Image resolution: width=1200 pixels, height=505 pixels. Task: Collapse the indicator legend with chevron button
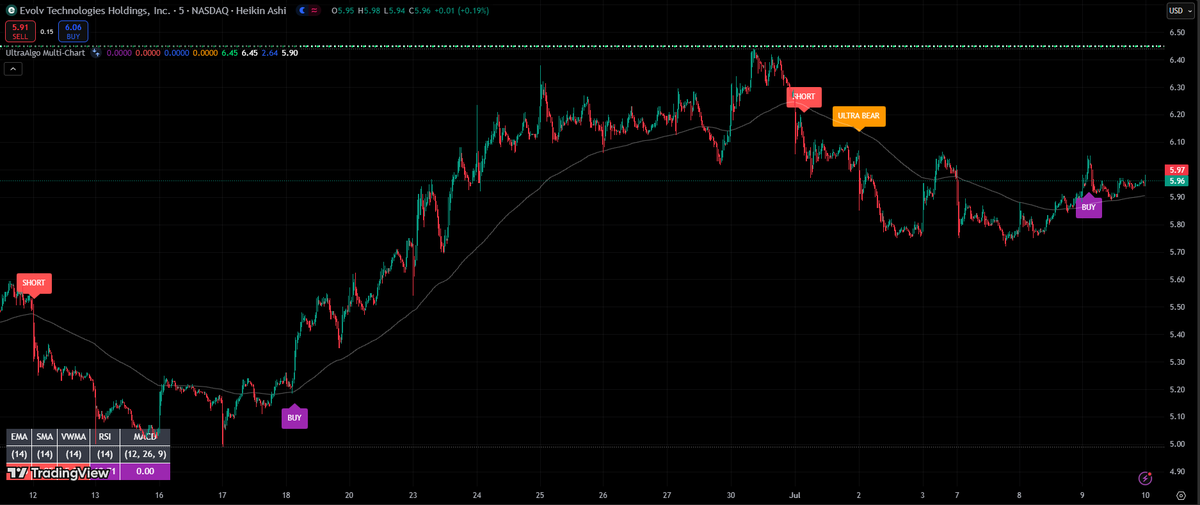tap(13, 69)
